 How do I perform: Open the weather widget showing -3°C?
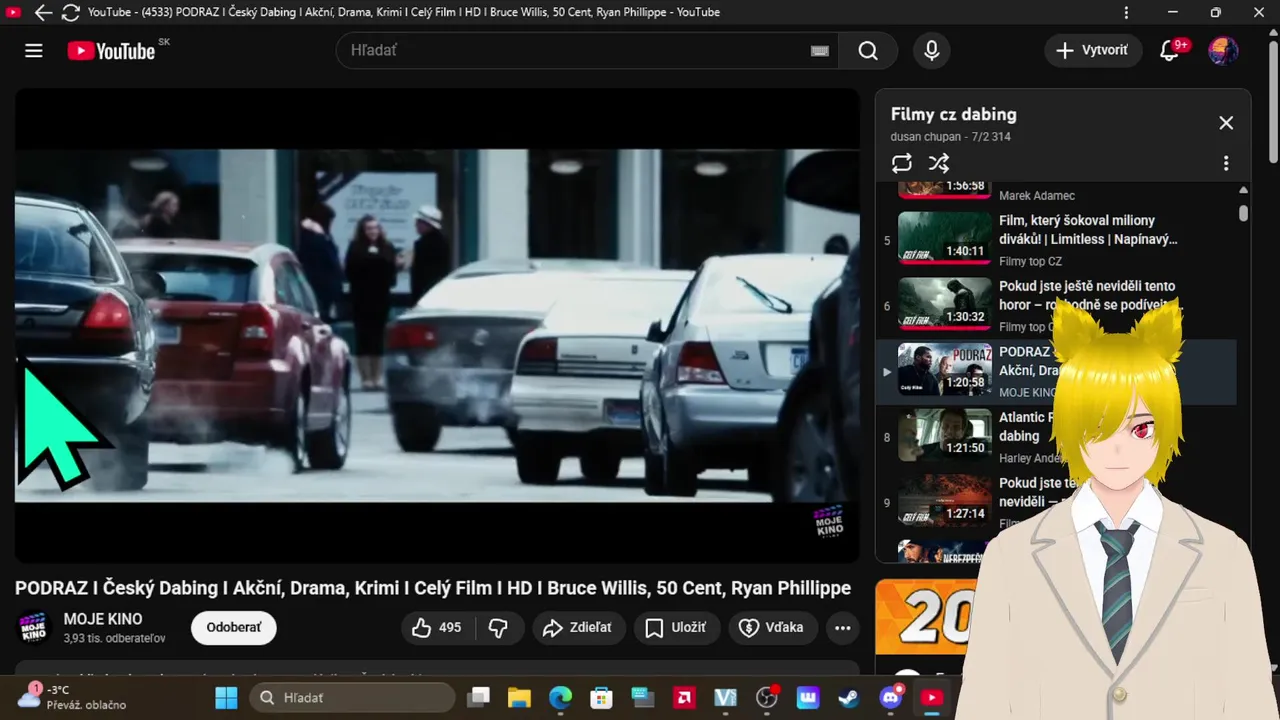click(x=72, y=697)
